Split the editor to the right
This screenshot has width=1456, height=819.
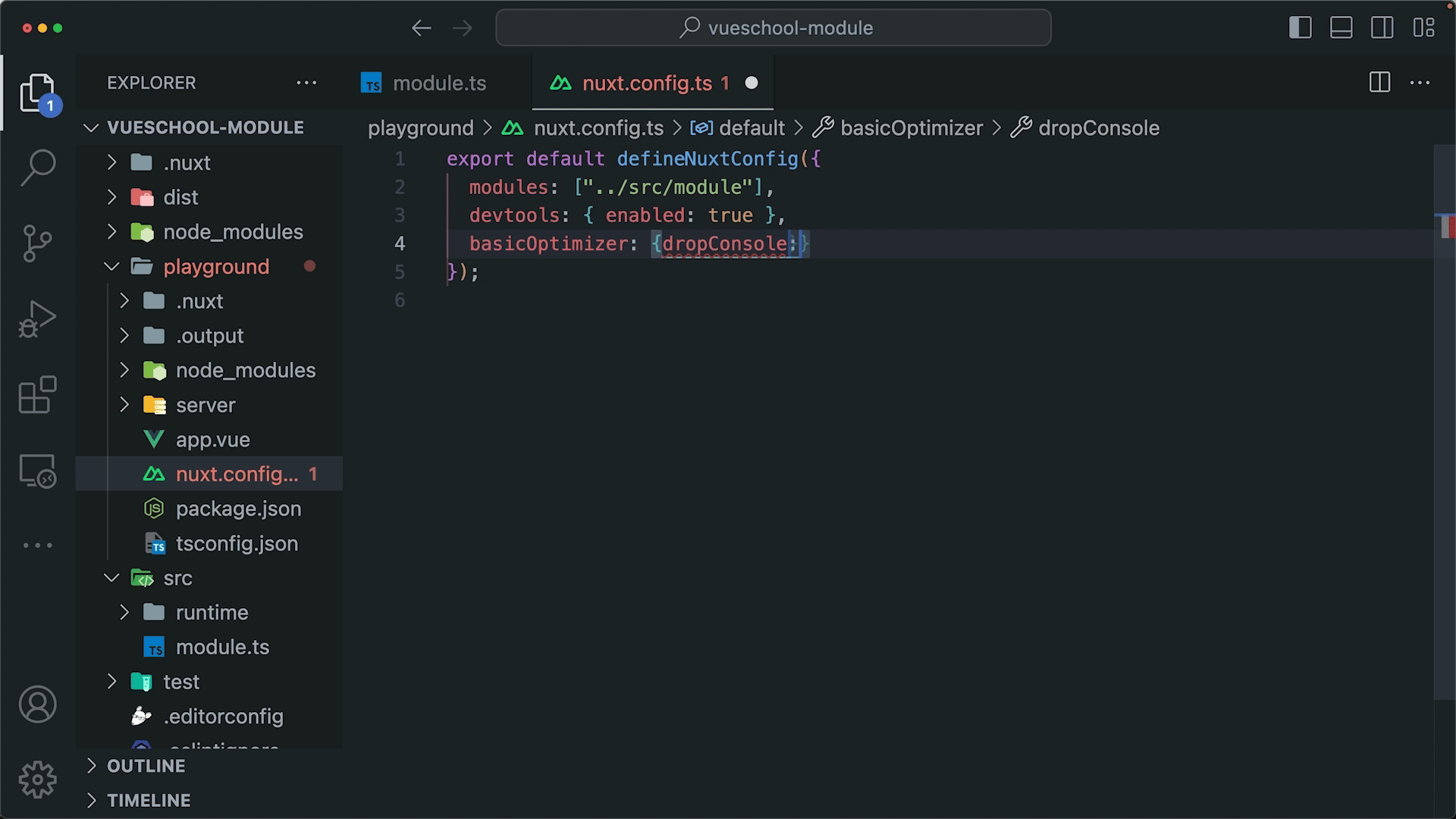pos(1380,83)
